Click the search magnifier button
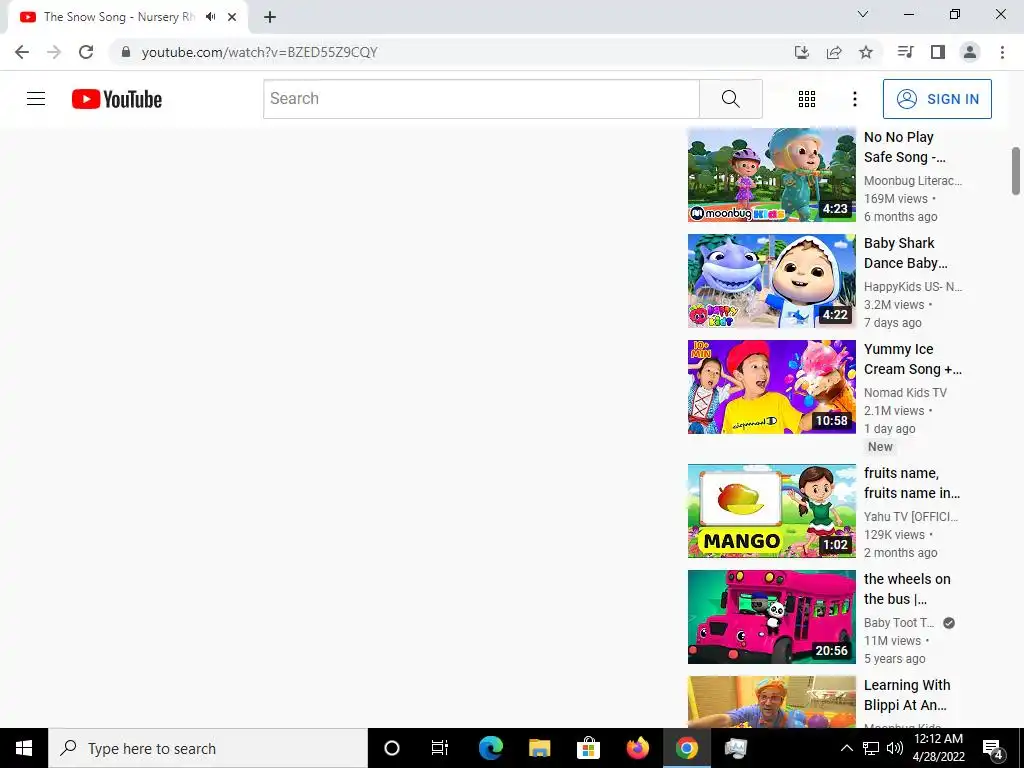 731,99
